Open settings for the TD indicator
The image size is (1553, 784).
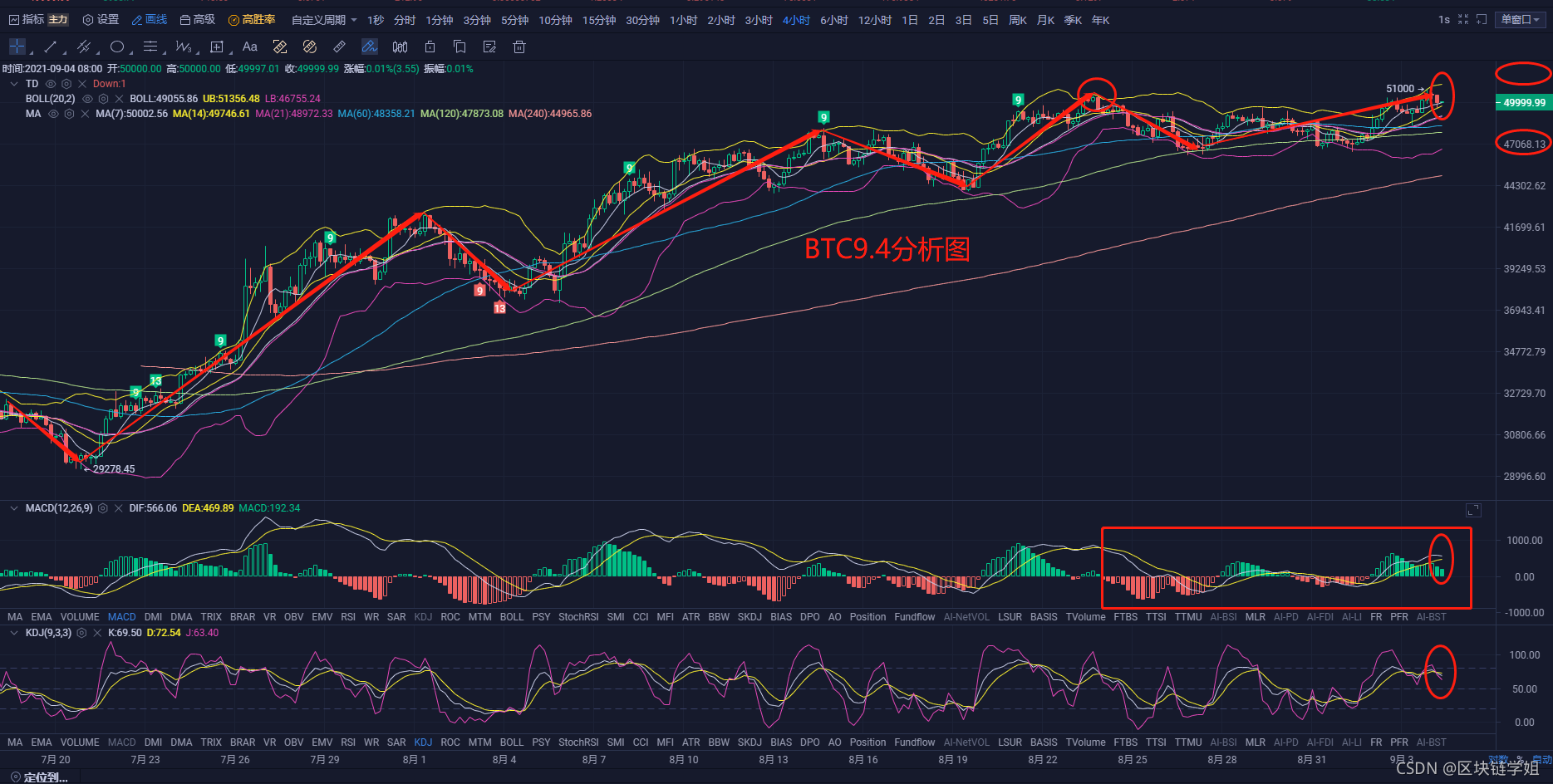pyautogui.click(x=66, y=84)
